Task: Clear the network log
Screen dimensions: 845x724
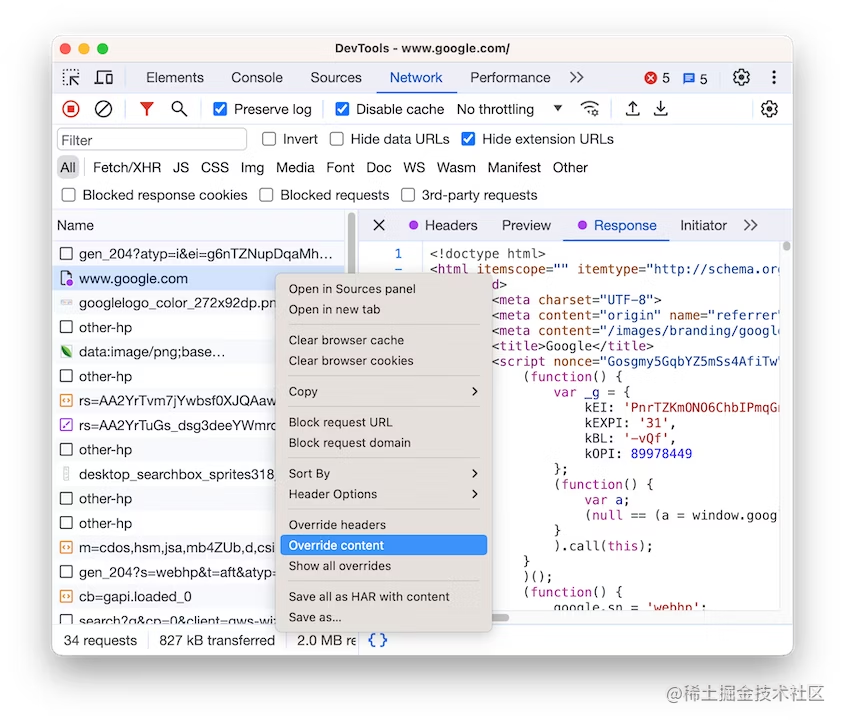Action: [103, 109]
